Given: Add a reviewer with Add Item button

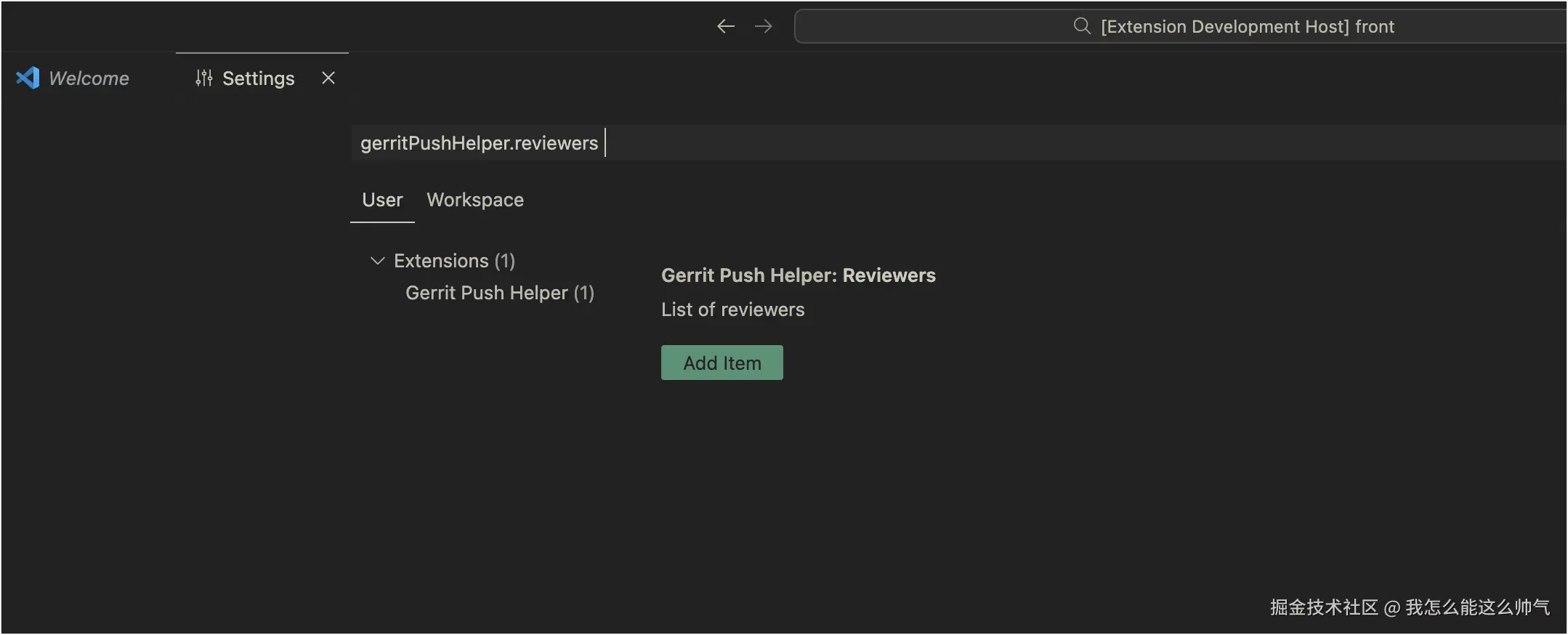Looking at the screenshot, I should click(x=722, y=363).
